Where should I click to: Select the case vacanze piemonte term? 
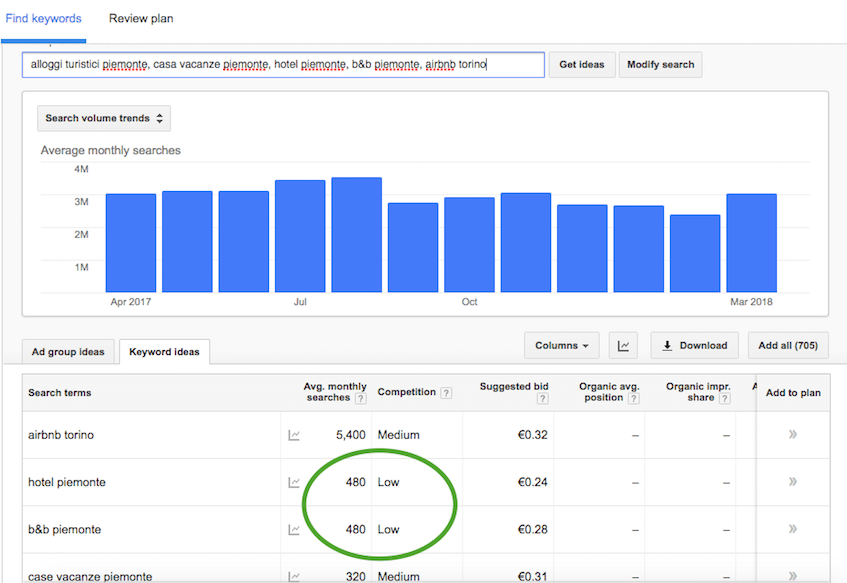point(90,577)
